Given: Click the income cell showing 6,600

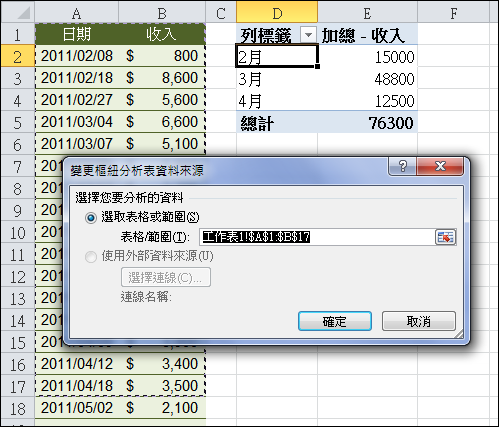Looking at the screenshot, I should 162,122.
